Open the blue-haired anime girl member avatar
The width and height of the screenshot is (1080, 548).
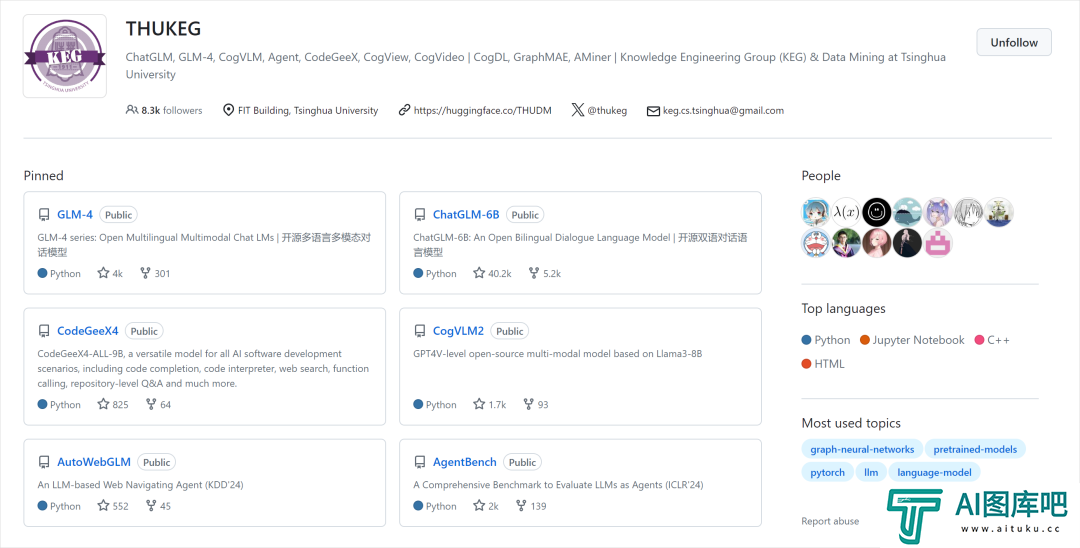tap(816, 213)
